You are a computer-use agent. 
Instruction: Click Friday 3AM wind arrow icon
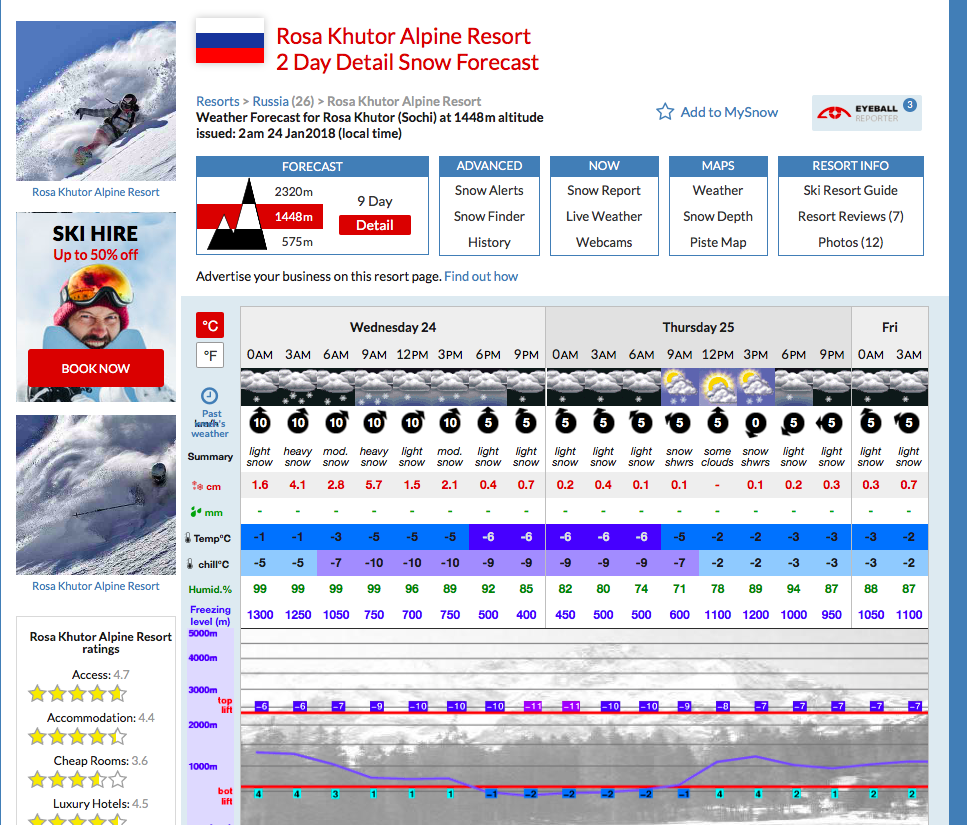(907, 422)
